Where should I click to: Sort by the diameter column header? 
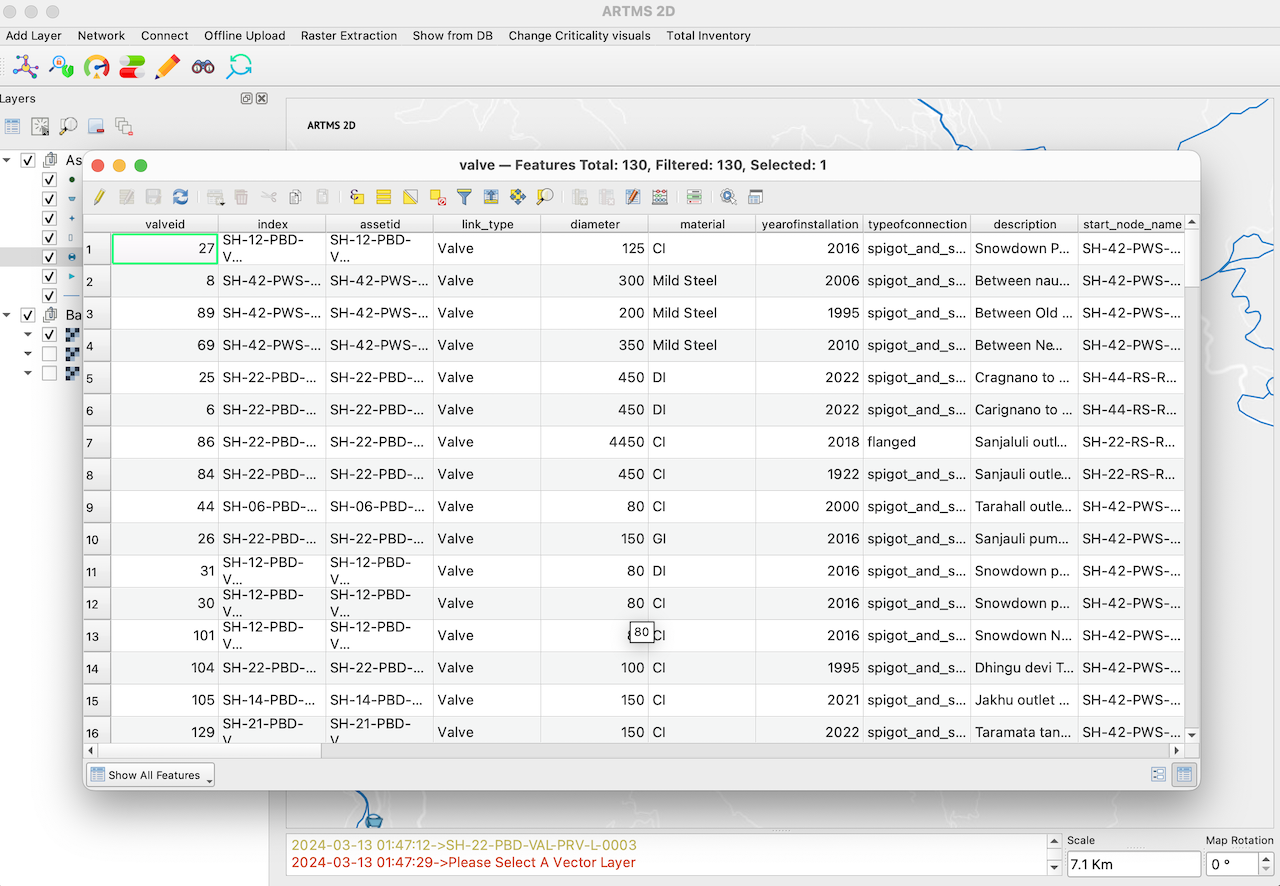[x=594, y=224]
